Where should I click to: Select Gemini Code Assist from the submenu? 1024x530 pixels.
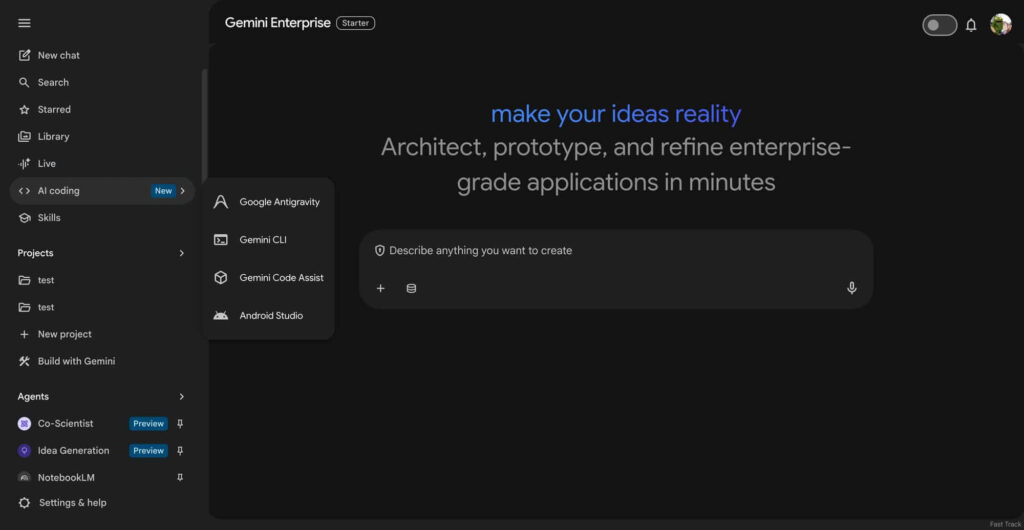(x=268, y=277)
